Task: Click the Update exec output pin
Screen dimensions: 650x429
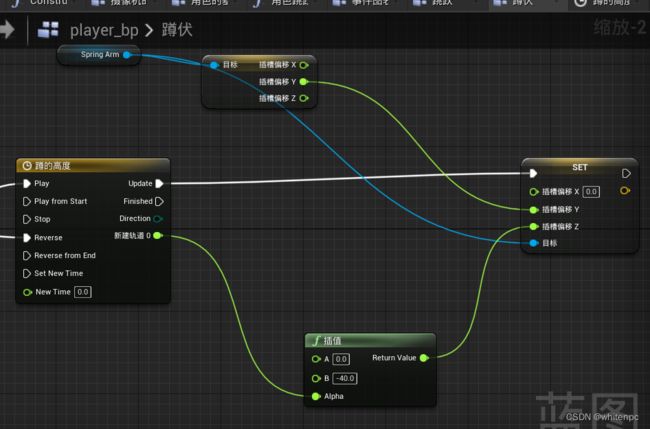Action: pyautogui.click(x=159, y=183)
